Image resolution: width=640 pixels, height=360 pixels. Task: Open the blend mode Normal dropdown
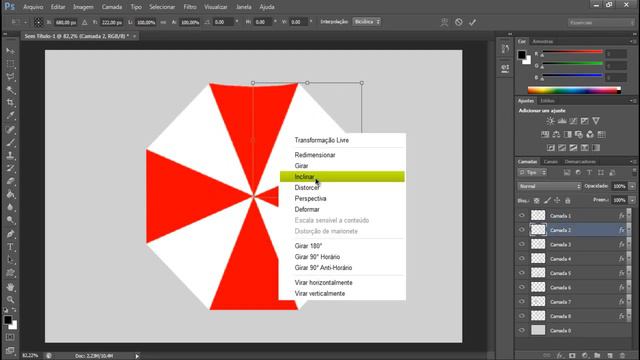coord(549,186)
